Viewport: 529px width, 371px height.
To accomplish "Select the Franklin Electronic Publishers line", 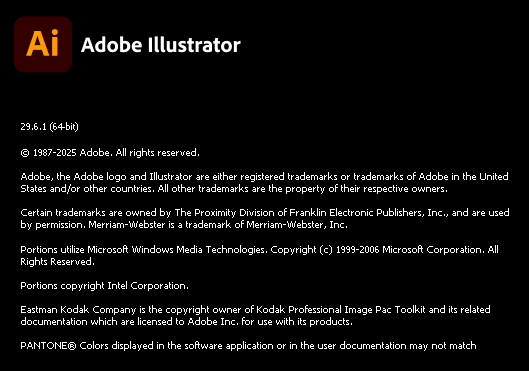I will pyautogui.click(x=265, y=212).
